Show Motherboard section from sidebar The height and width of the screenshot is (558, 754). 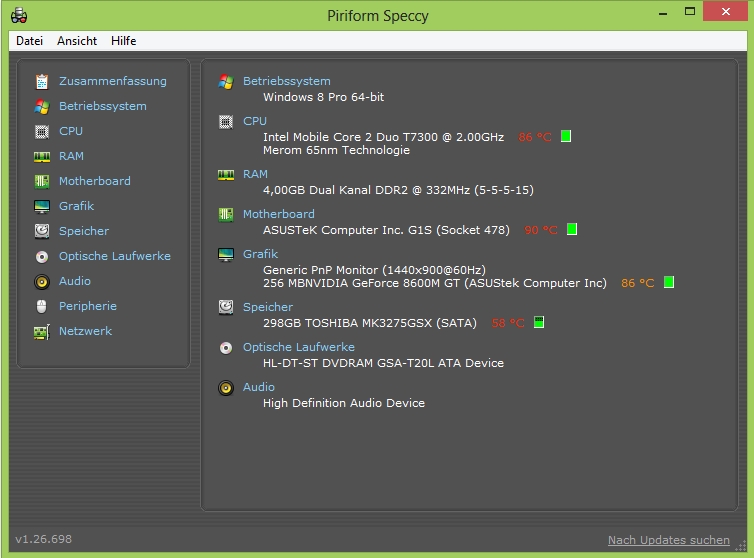[95, 181]
